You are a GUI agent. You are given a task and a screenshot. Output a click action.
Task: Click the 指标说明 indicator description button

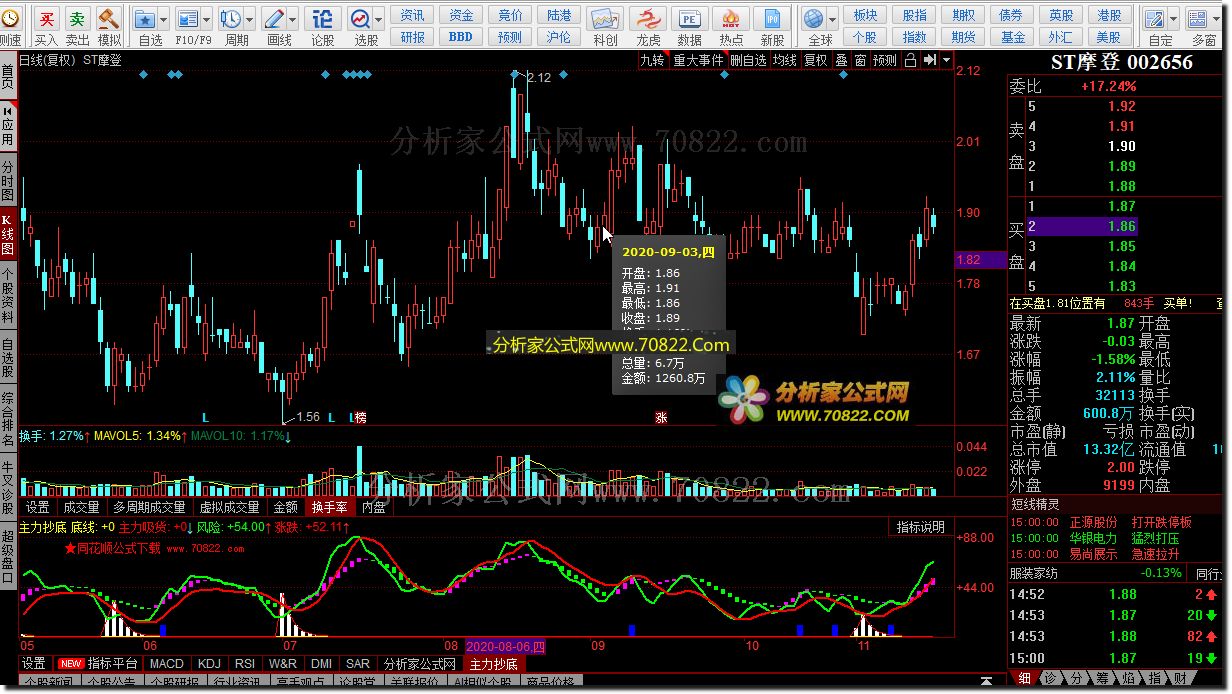[920, 527]
